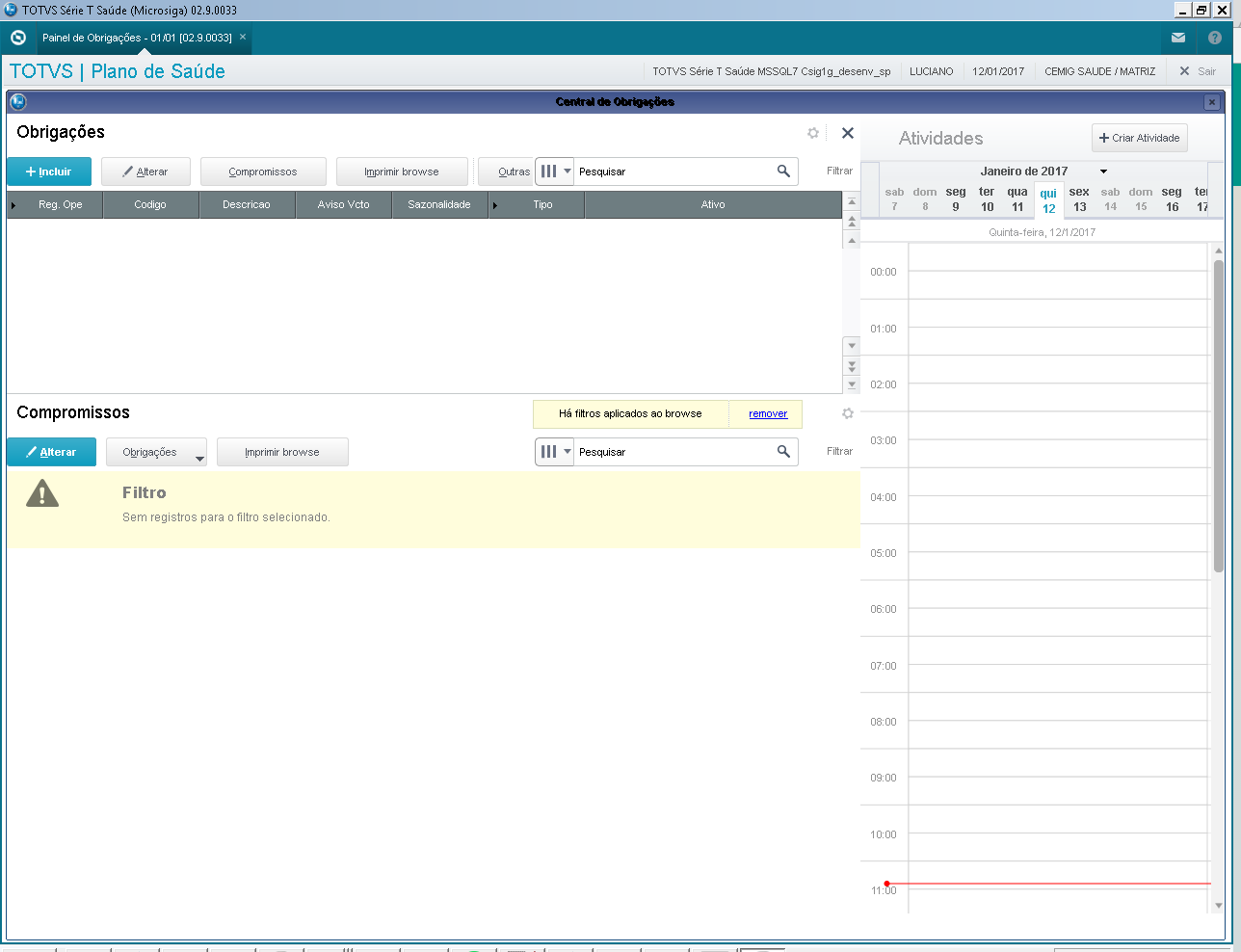Click the Compromissos button in Obrigações toolbar
Image resolution: width=1241 pixels, height=952 pixels.
click(263, 172)
